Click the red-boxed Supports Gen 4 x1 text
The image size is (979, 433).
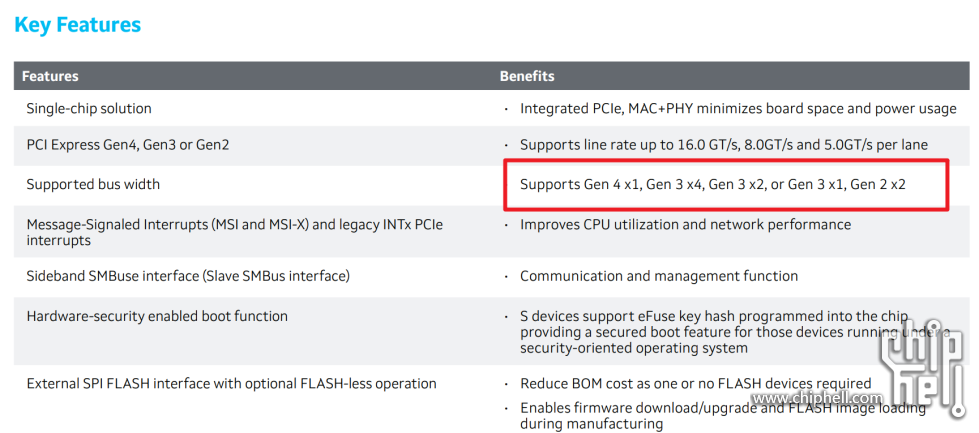[x=712, y=184]
